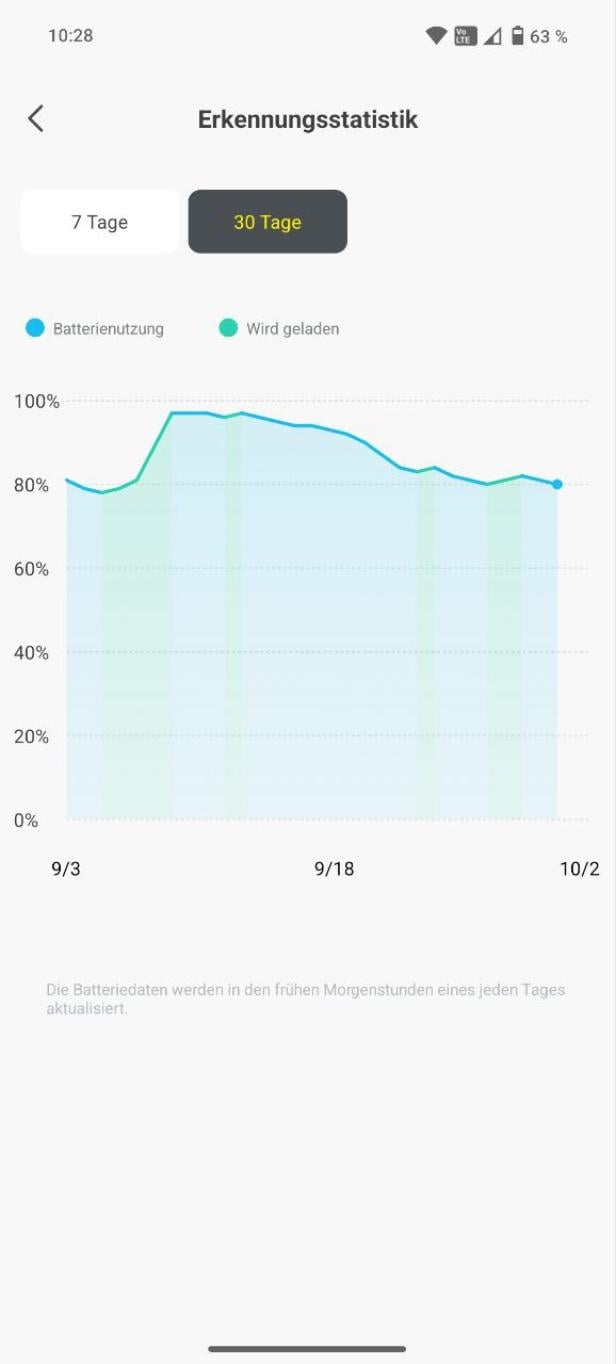
Task: Tap the 100% axis label
Action: (37, 402)
